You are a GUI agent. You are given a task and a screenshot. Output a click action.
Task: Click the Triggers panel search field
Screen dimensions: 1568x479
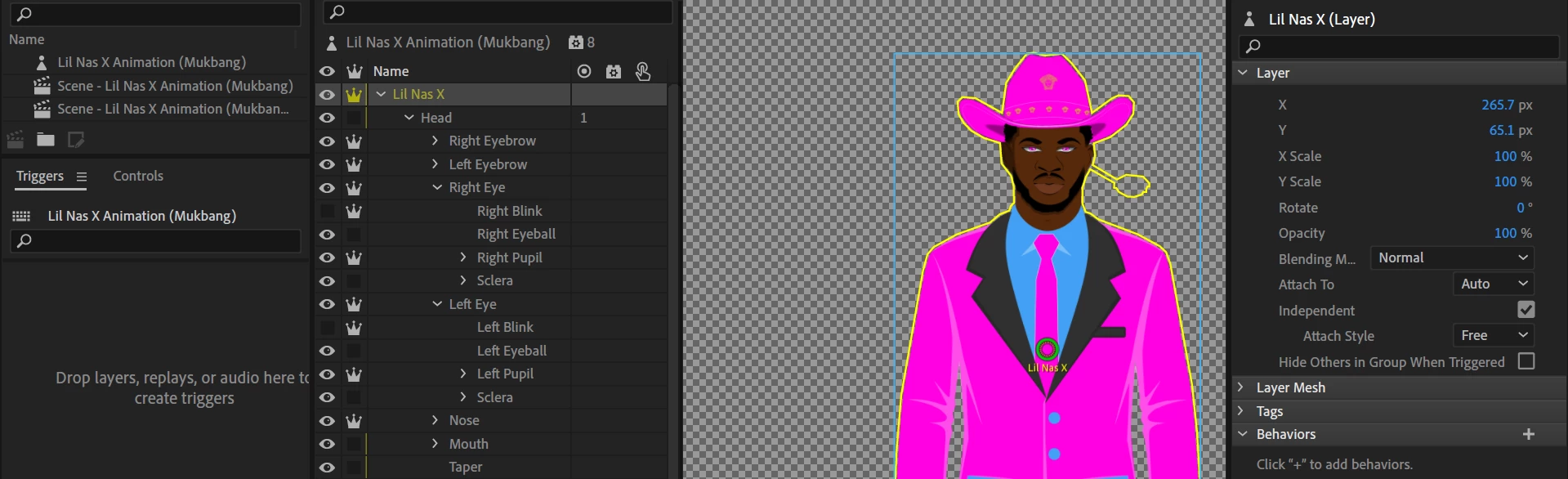click(x=155, y=241)
